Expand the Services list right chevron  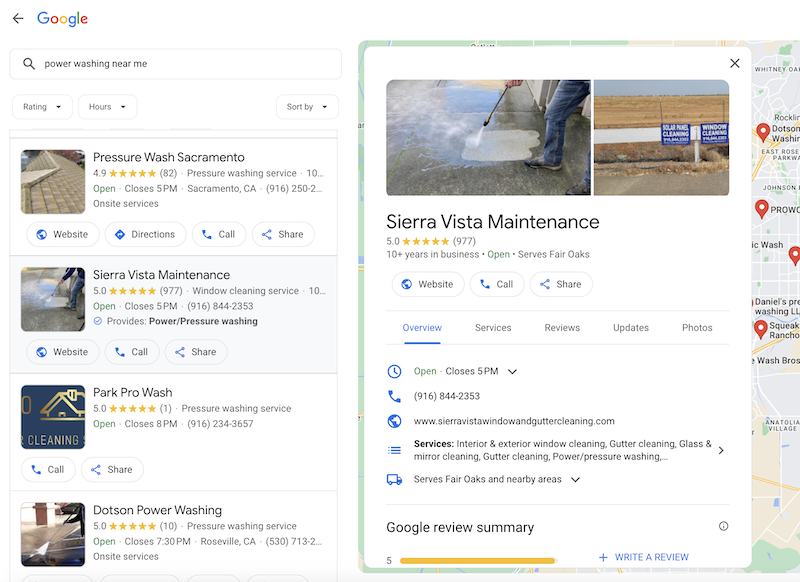click(721, 450)
